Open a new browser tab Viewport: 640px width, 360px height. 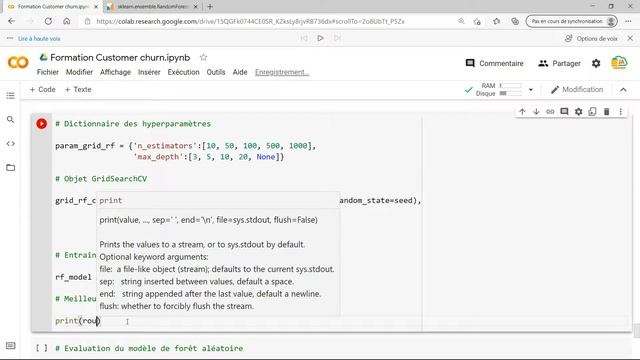coord(210,7)
